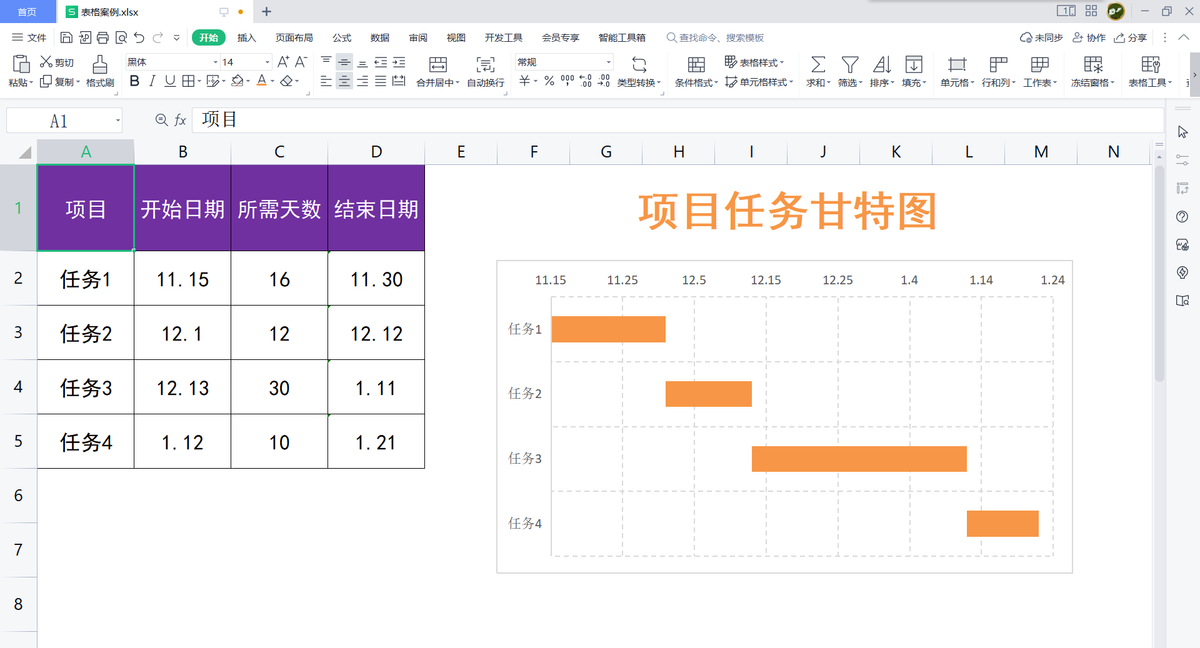1200x648 pixels.
Task: Align text left horizontally
Action: tap(326, 81)
